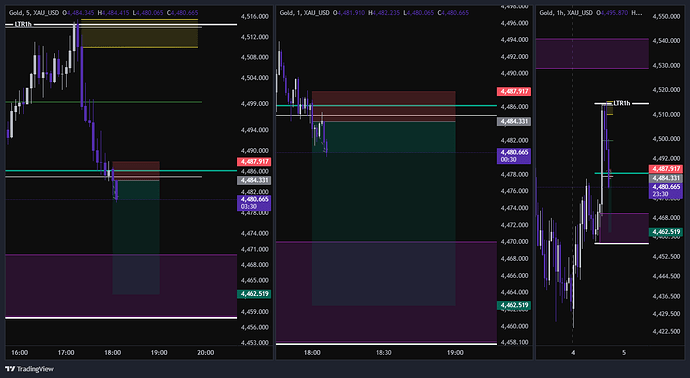This screenshot has width=690, height=378.
Task: Click the 4,458.100 price scale value
Action: point(514,342)
